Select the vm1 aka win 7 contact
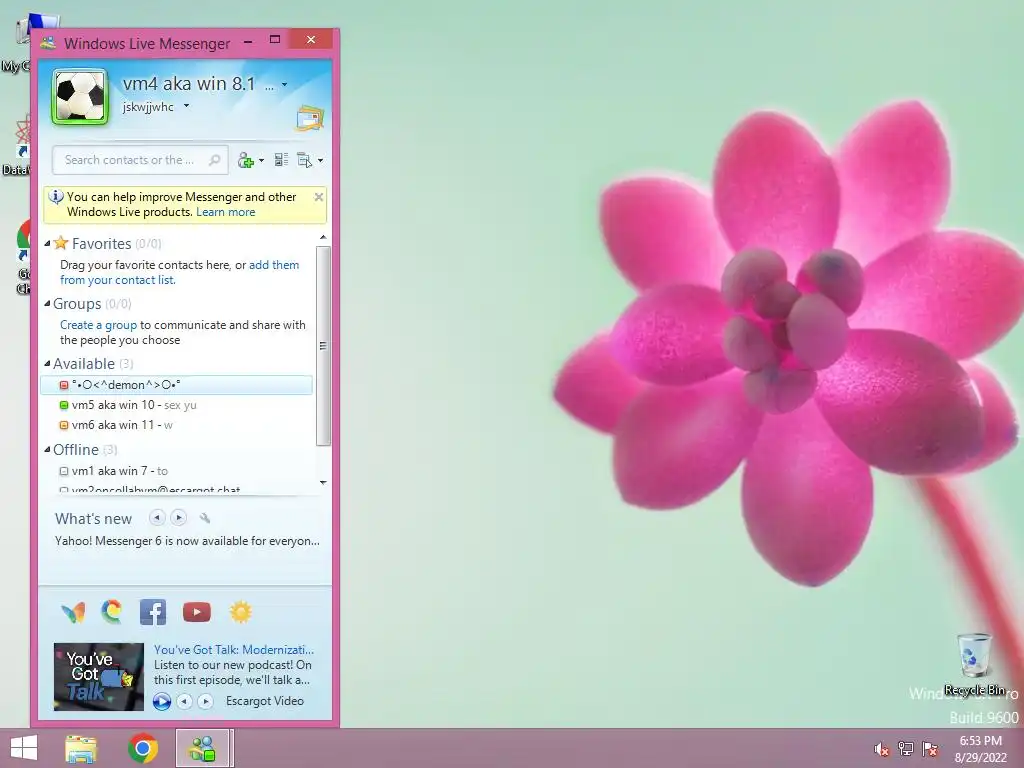Viewport: 1024px width, 768px height. point(176,471)
